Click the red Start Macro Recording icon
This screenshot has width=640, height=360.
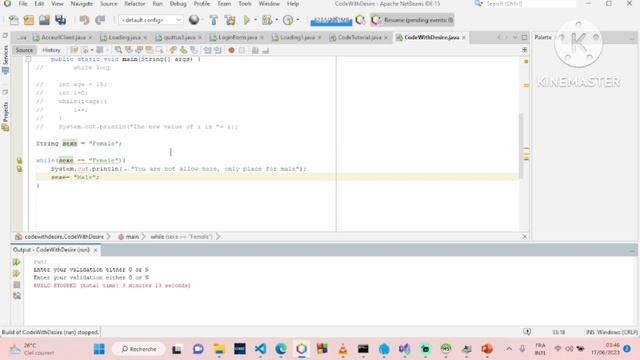pyautogui.click(x=231, y=50)
